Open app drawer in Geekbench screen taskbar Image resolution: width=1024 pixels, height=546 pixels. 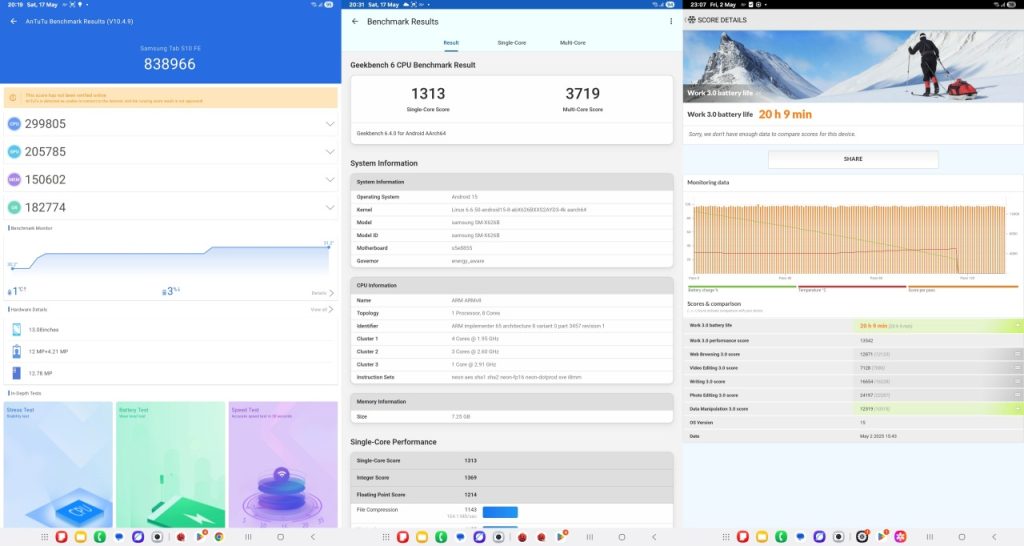386,537
